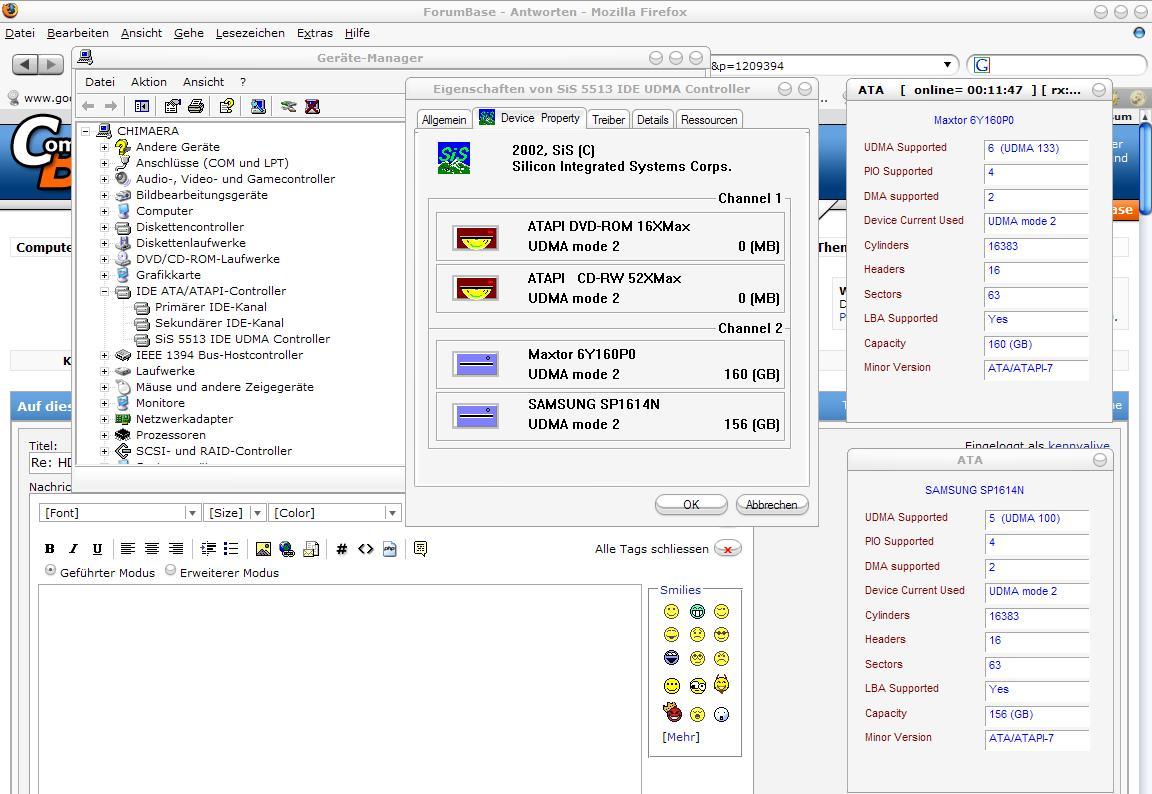Click the Maxtor UDMA Supported value field
1152x794 pixels.
pos(1036,149)
